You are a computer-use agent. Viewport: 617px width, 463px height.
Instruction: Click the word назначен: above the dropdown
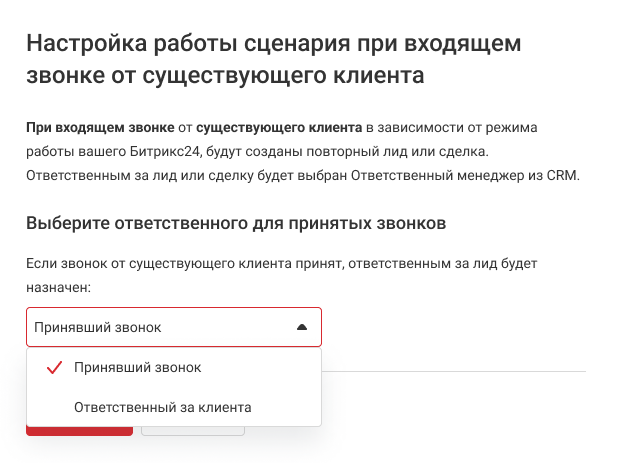pos(59,286)
